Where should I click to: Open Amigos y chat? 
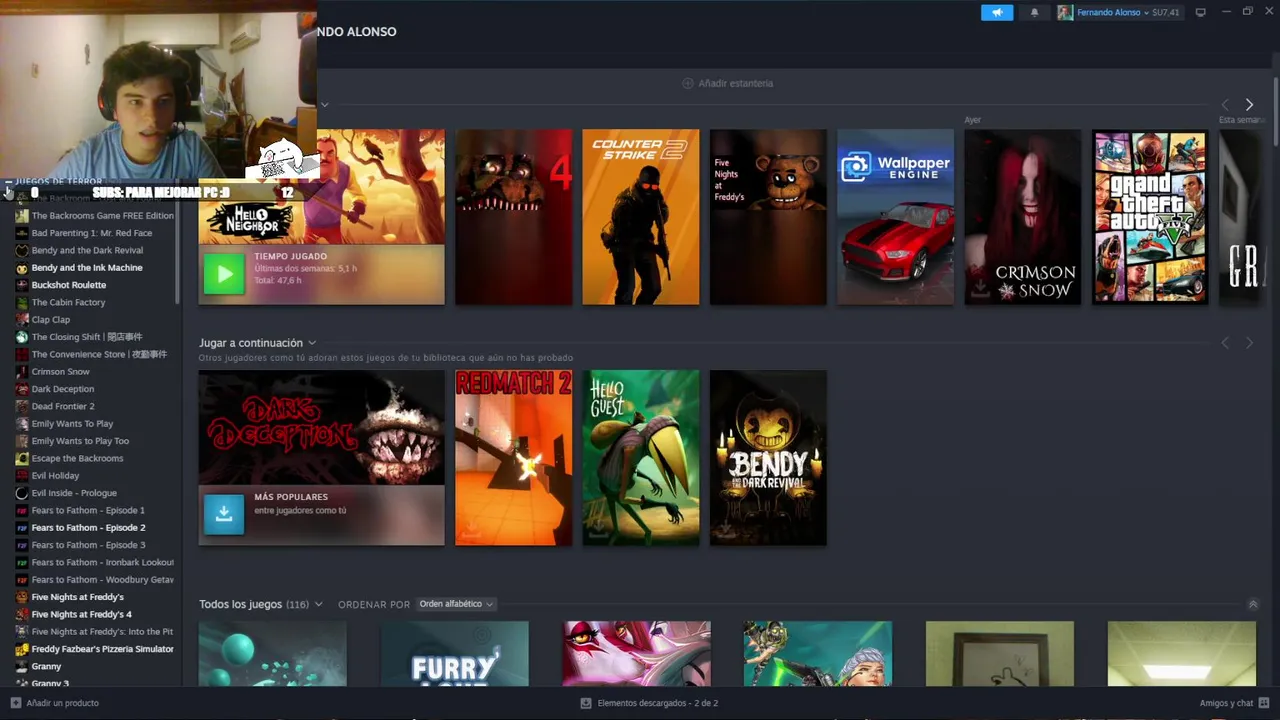1234,703
